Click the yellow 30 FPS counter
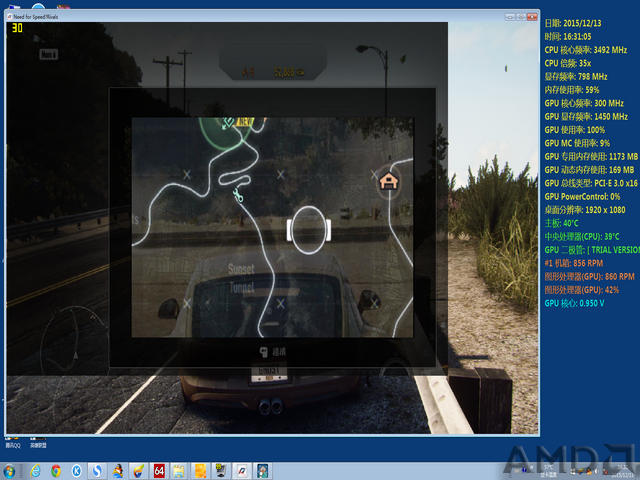 pos(17,28)
